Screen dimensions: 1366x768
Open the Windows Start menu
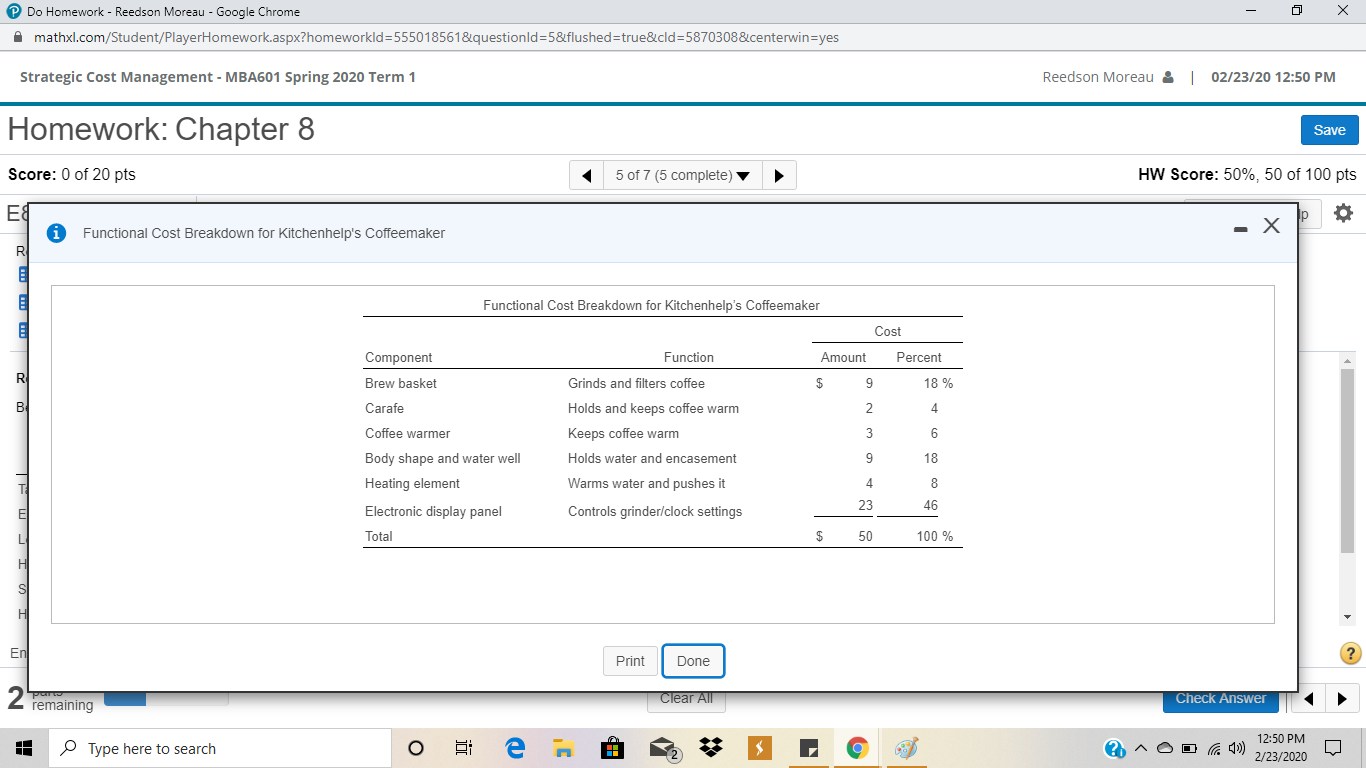click(x=22, y=747)
